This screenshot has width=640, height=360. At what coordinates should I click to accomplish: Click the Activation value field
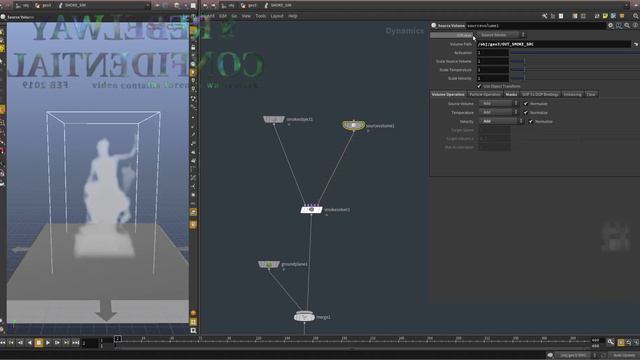(493, 53)
